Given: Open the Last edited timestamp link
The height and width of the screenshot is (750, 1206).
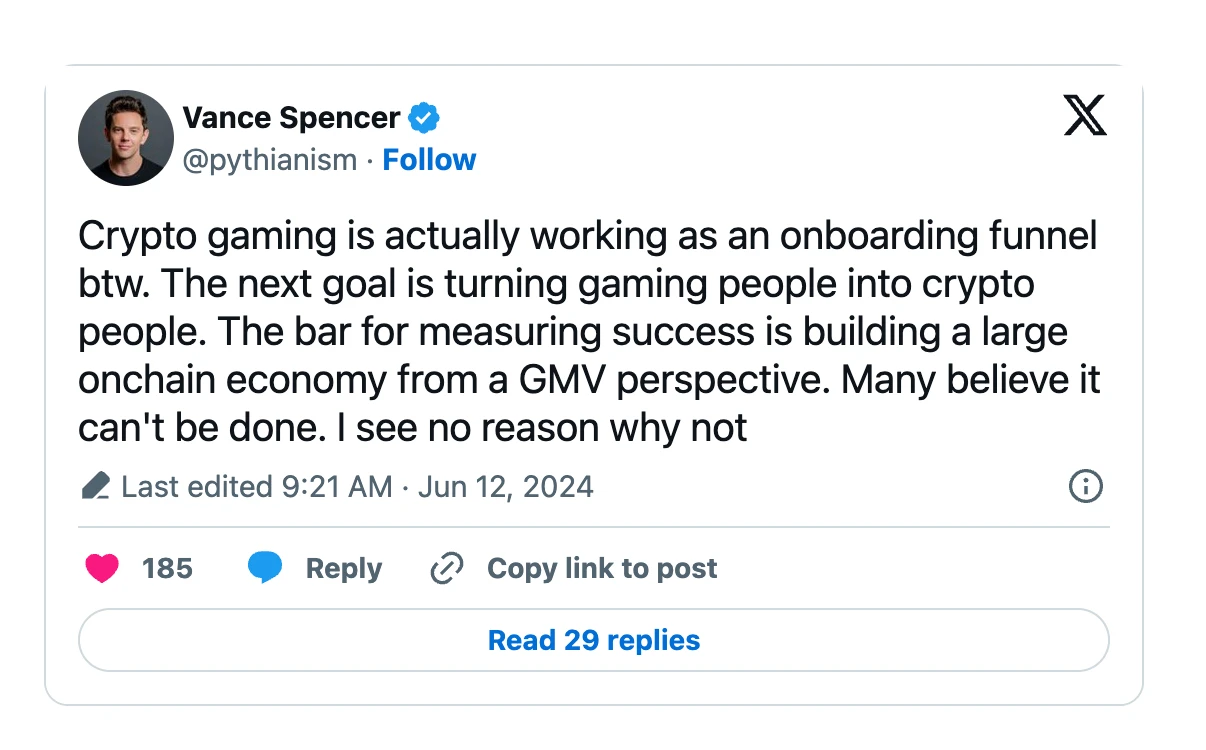Looking at the screenshot, I should [x=357, y=487].
